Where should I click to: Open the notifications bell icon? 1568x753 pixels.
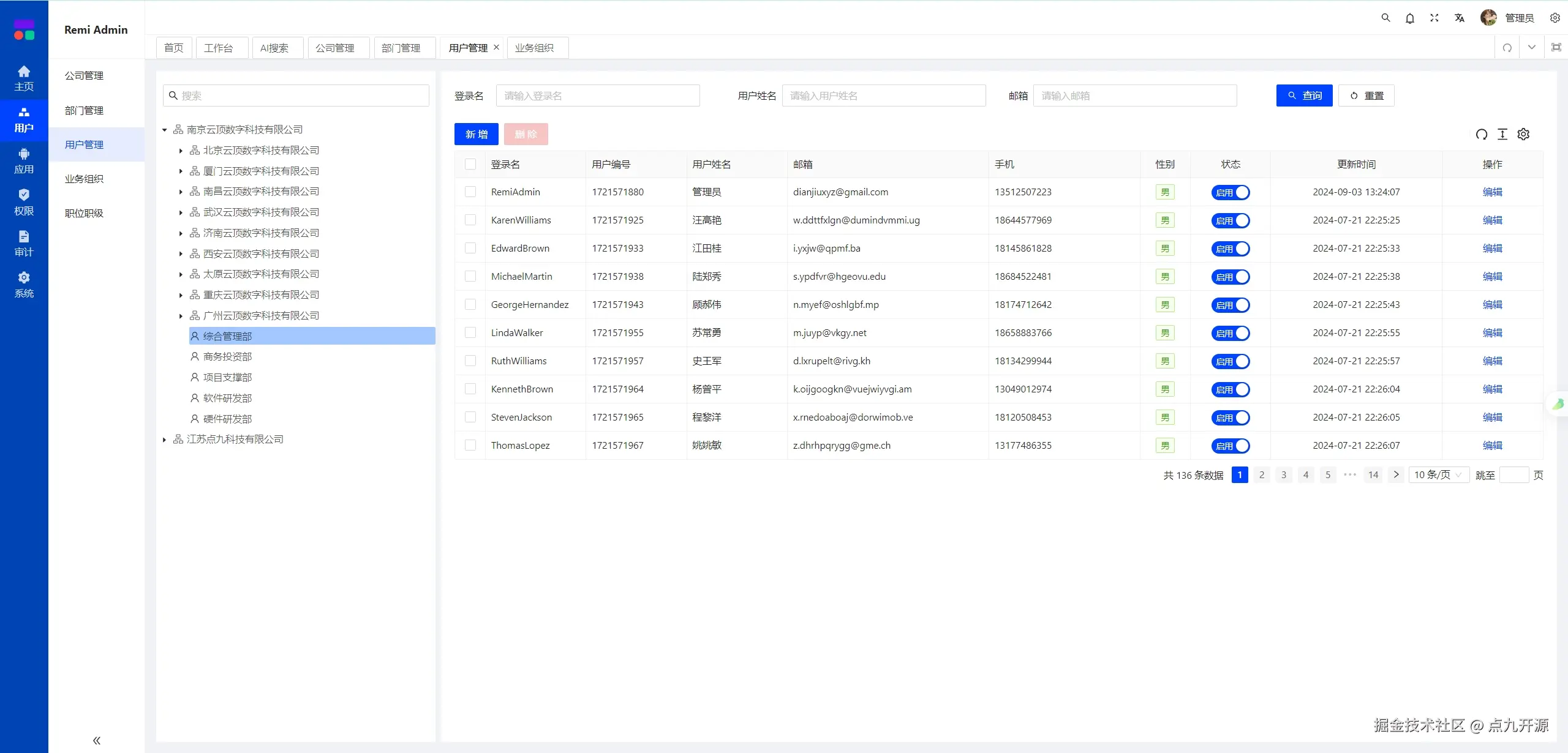coord(1410,18)
